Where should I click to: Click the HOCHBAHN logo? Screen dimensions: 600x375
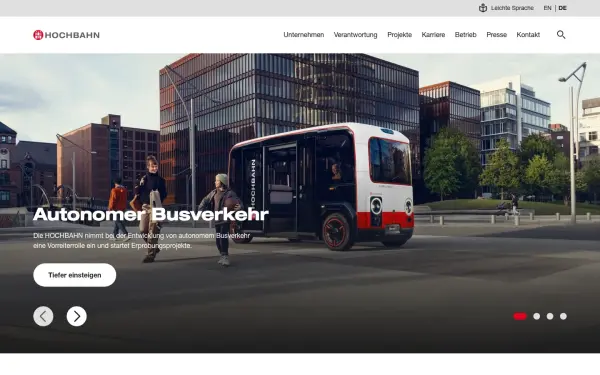(x=66, y=35)
